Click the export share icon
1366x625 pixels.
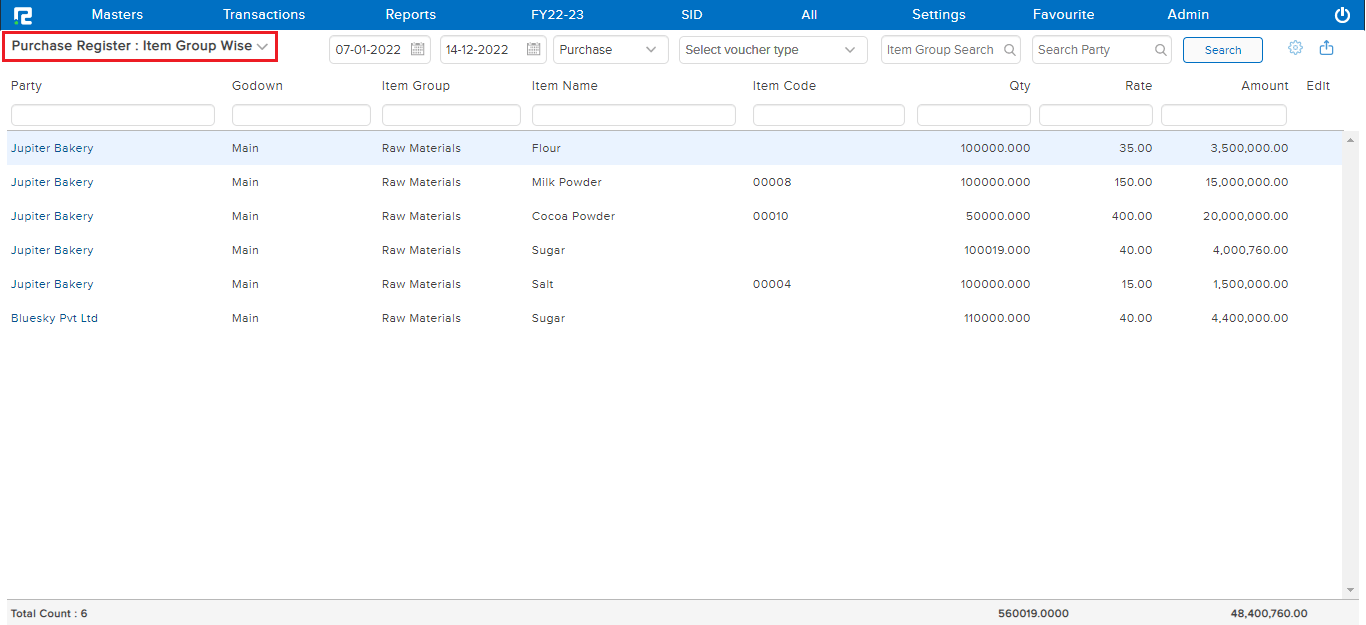[1326, 48]
